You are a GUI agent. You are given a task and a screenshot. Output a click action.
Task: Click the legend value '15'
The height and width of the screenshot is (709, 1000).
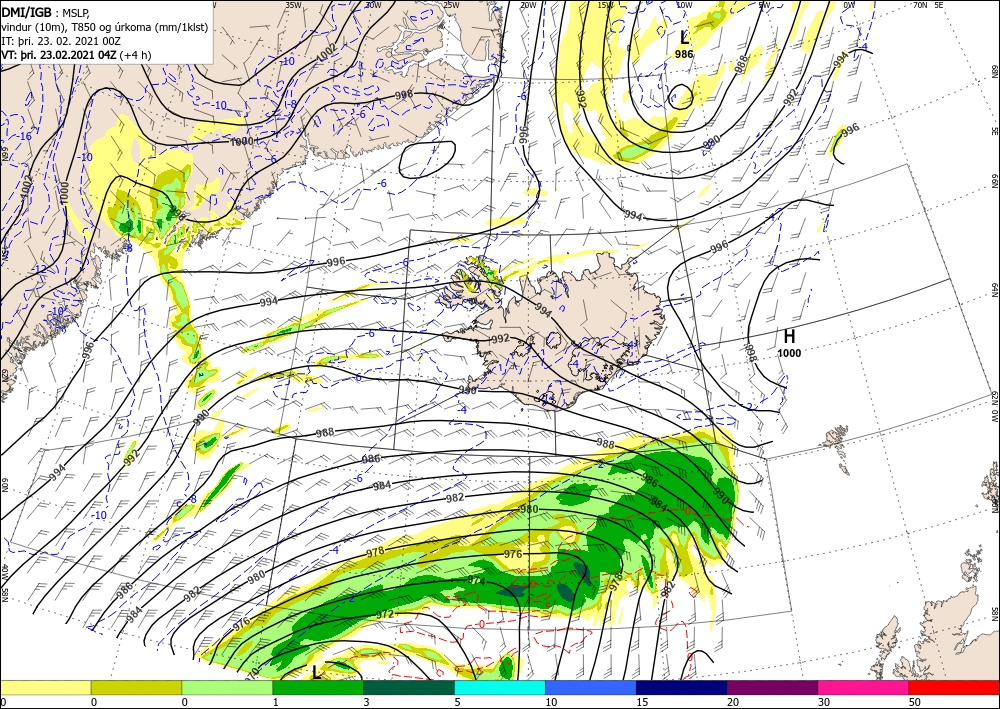[x=641, y=702]
